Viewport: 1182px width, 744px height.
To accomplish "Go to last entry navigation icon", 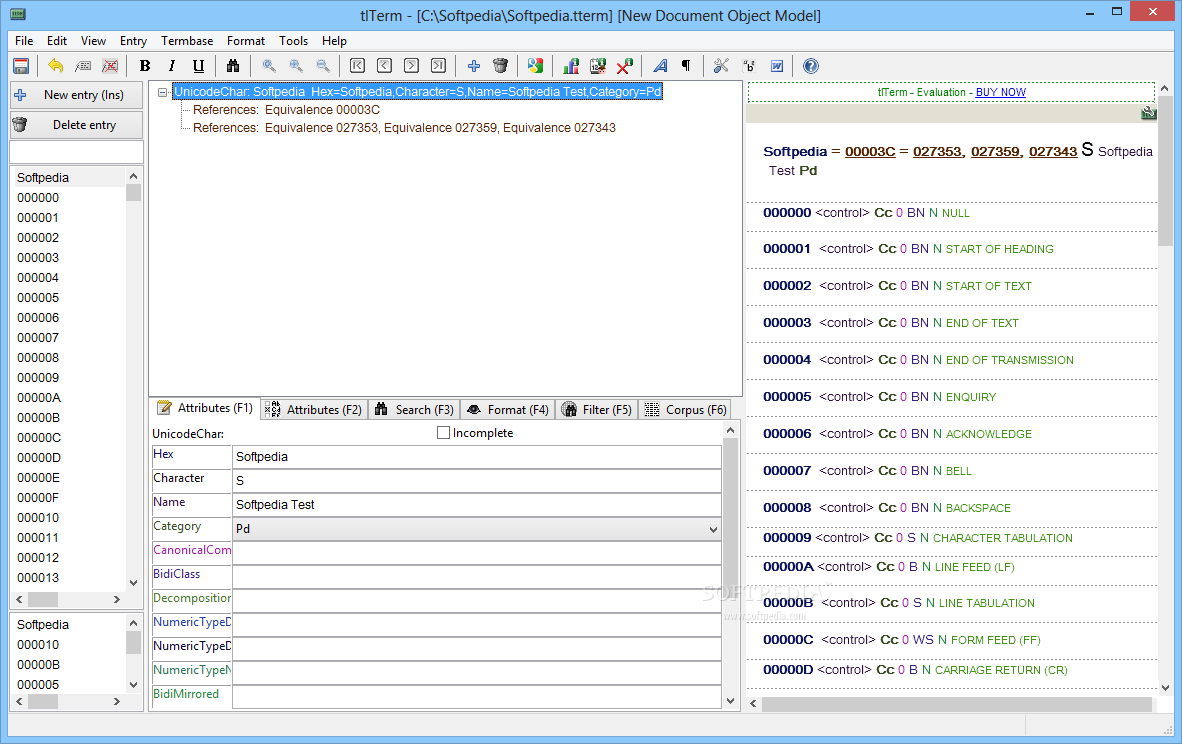I will [438, 66].
